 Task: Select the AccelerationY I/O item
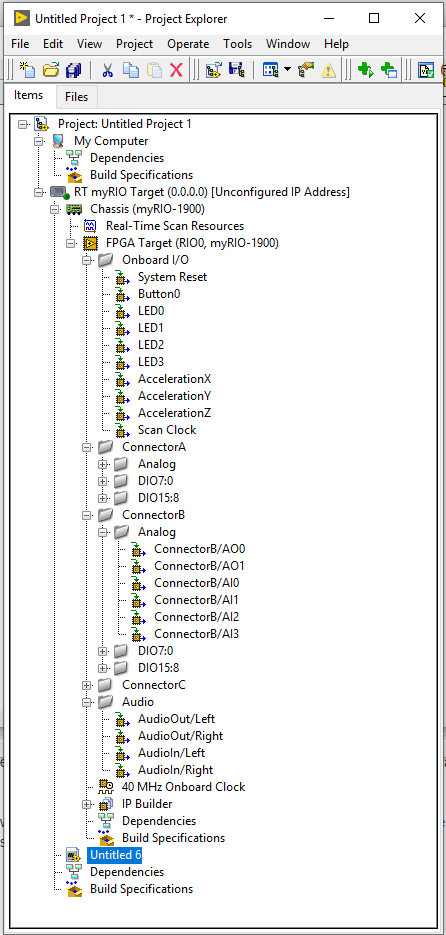coord(175,396)
